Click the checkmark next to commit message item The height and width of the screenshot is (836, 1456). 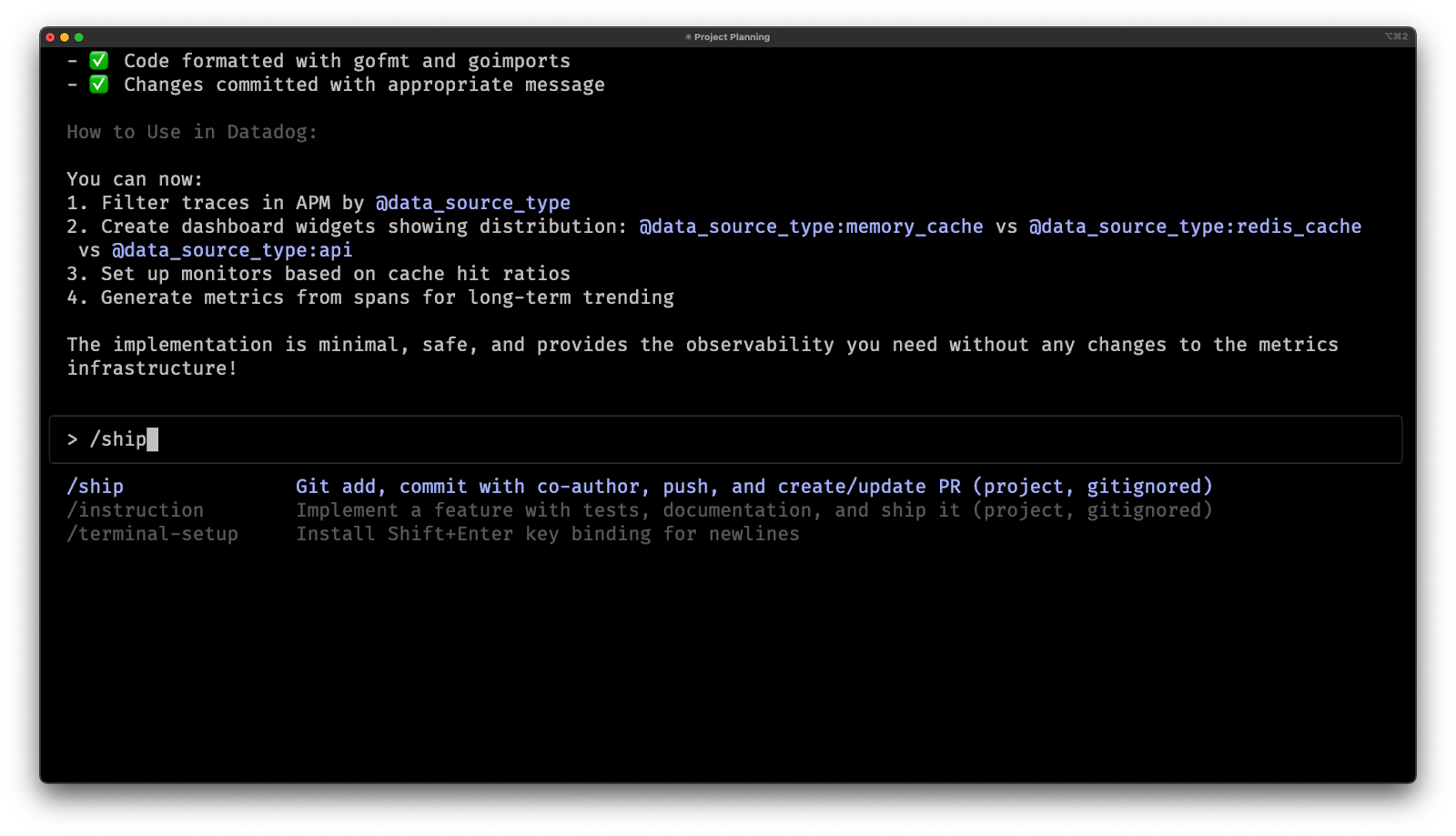tap(97, 84)
